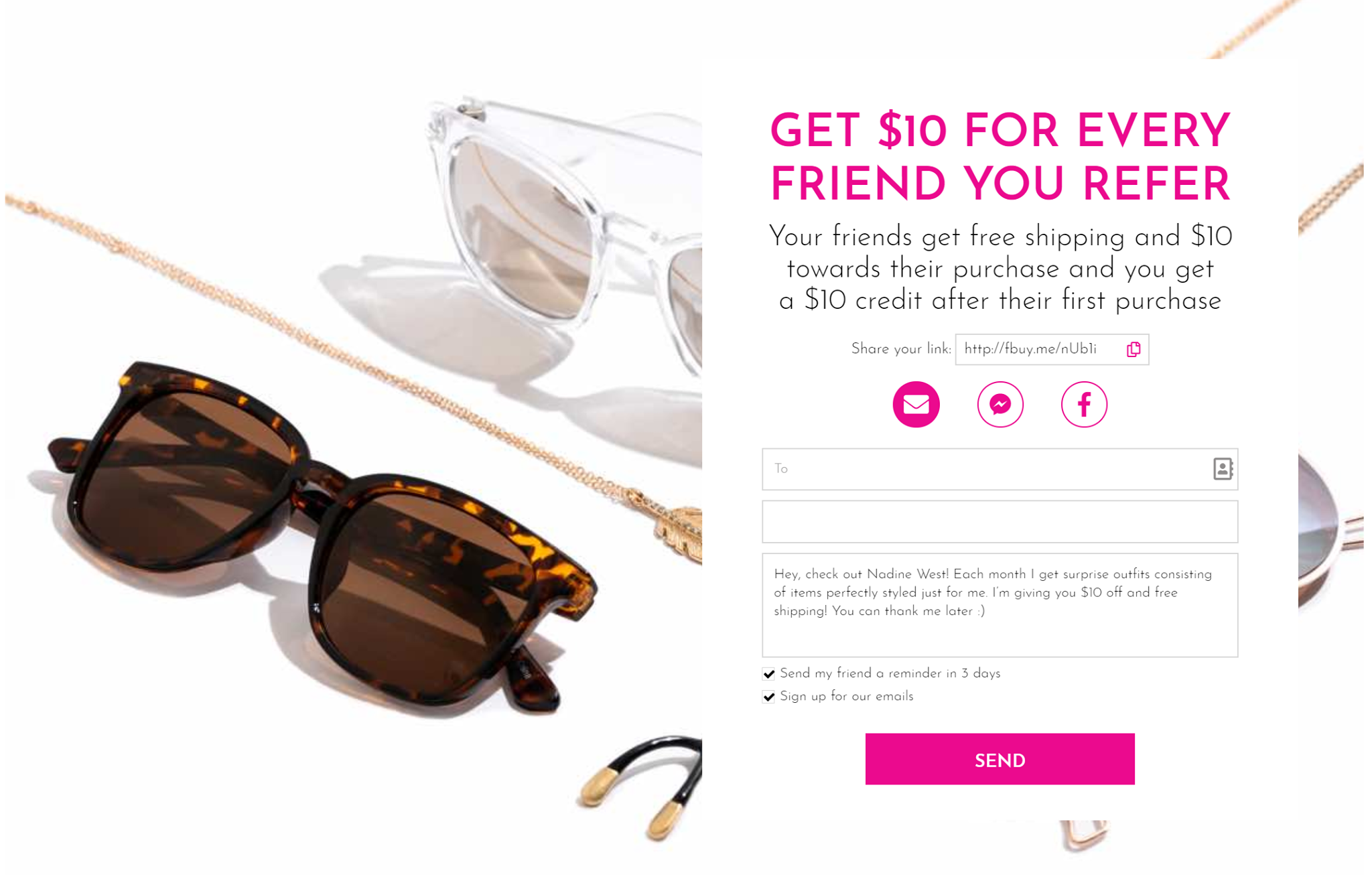1372x875 pixels.
Task: Click the empty field below To
Action: pos(1000,521)
